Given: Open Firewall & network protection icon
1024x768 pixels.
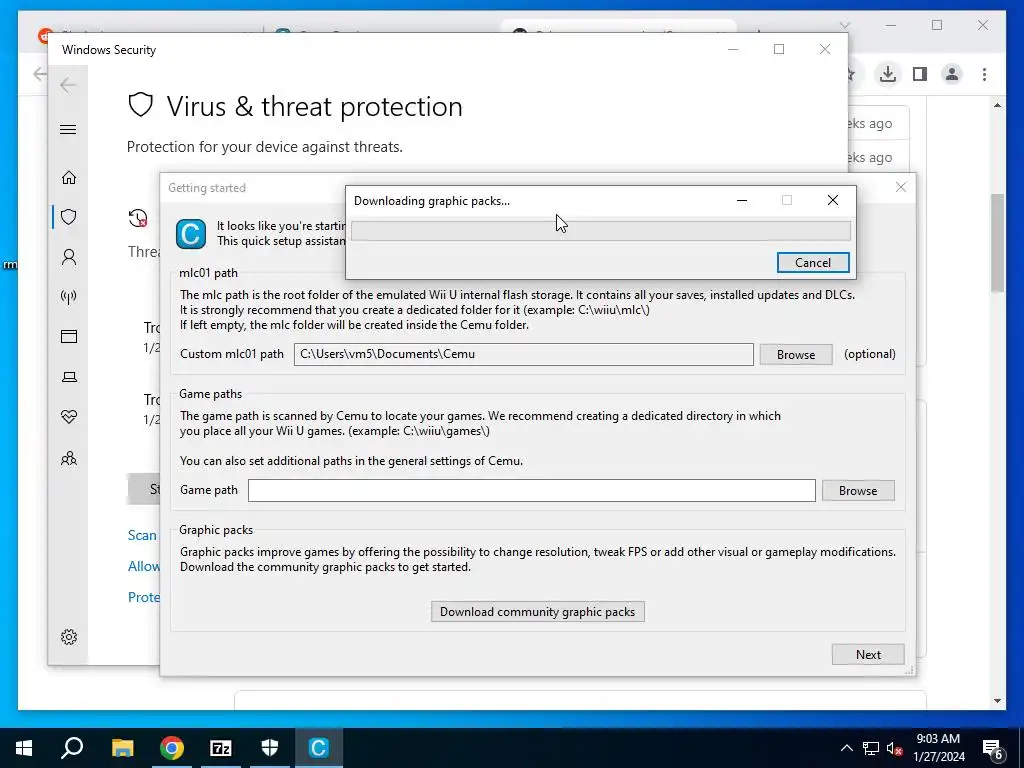Looking at the screenshot, I should 69,297.
